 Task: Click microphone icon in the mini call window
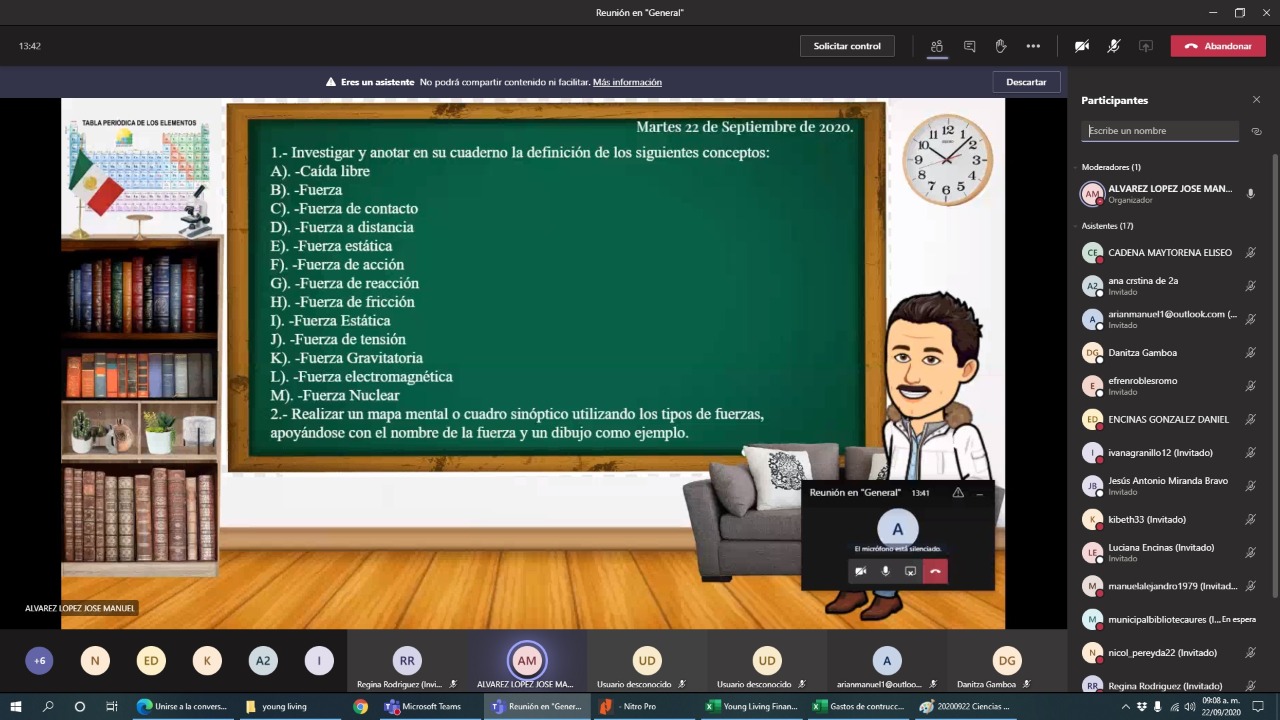tap(885, 571)
